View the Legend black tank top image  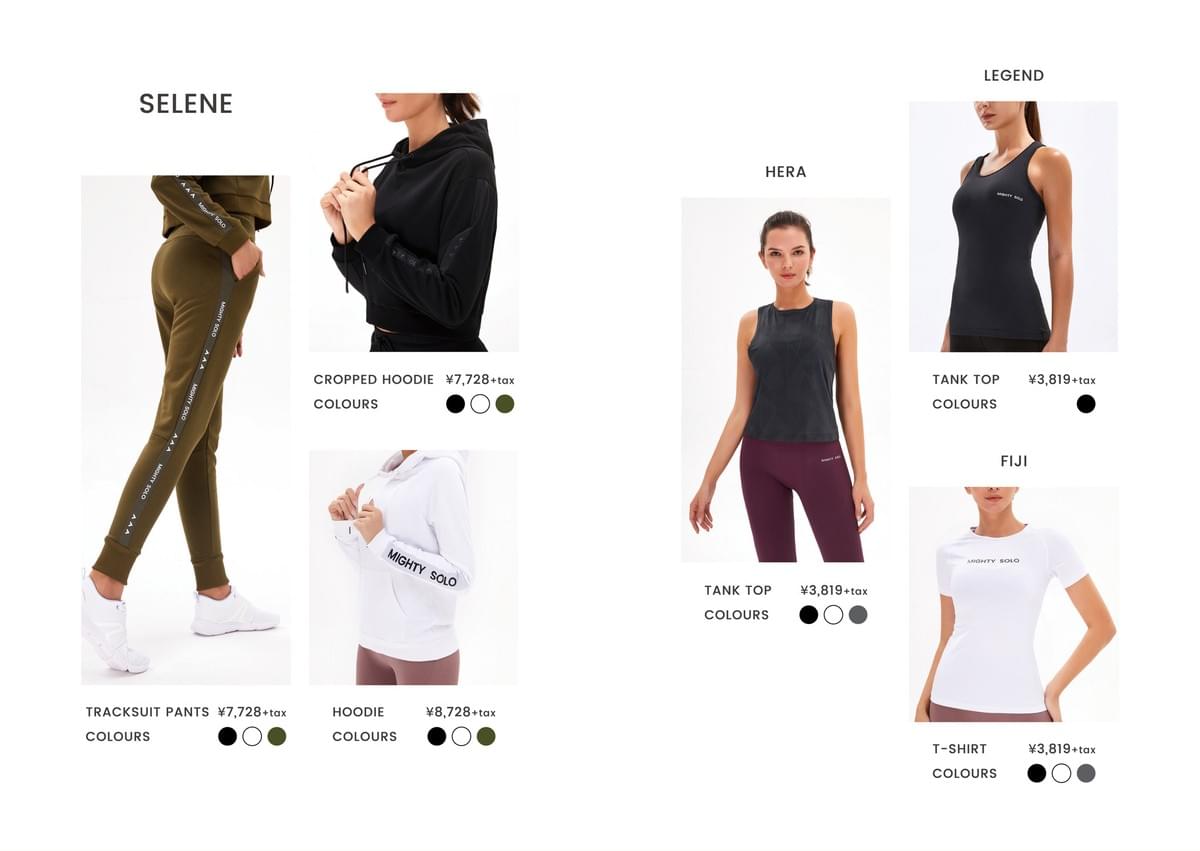pos(1013,226)
